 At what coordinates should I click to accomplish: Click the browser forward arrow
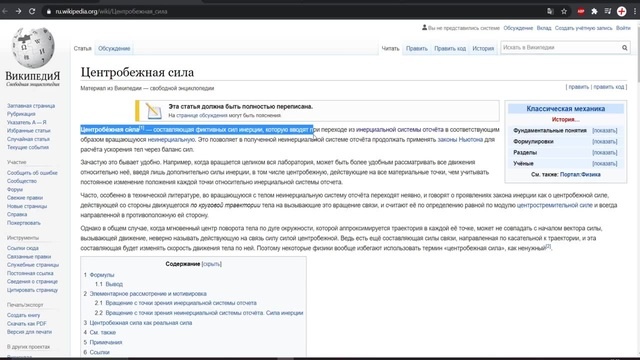point(18,11)
